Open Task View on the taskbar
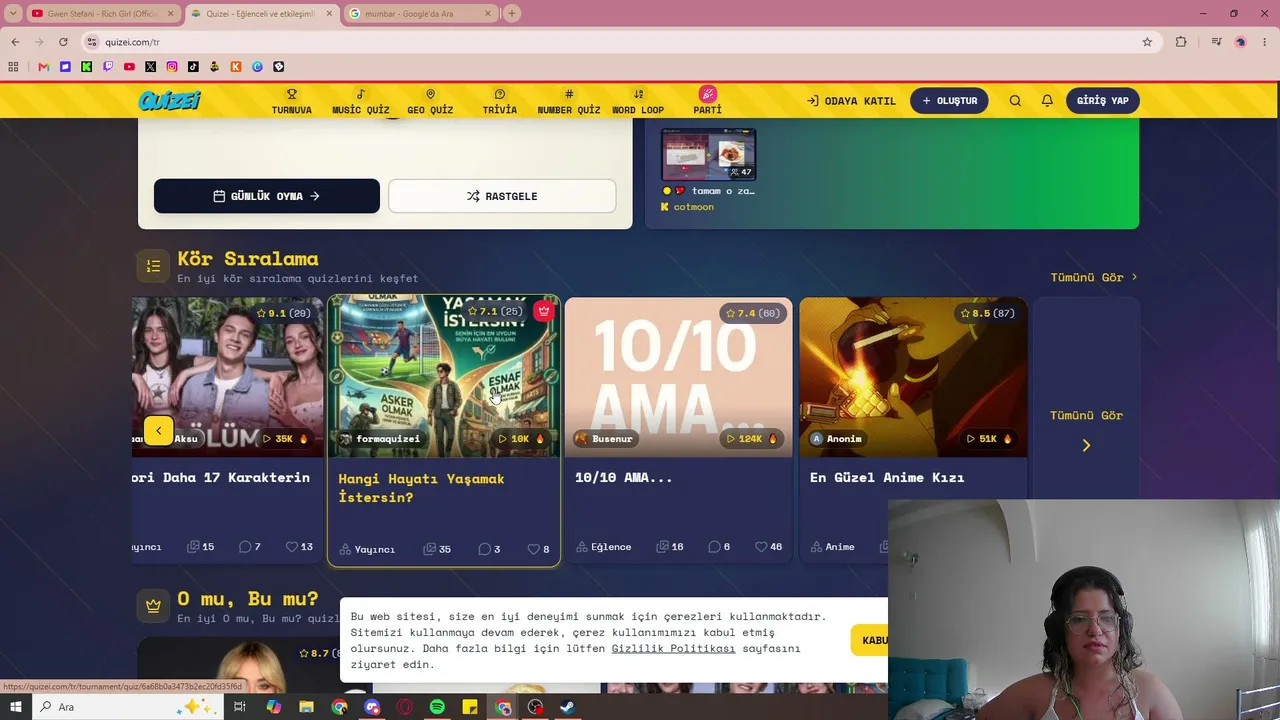 (240, 707)
